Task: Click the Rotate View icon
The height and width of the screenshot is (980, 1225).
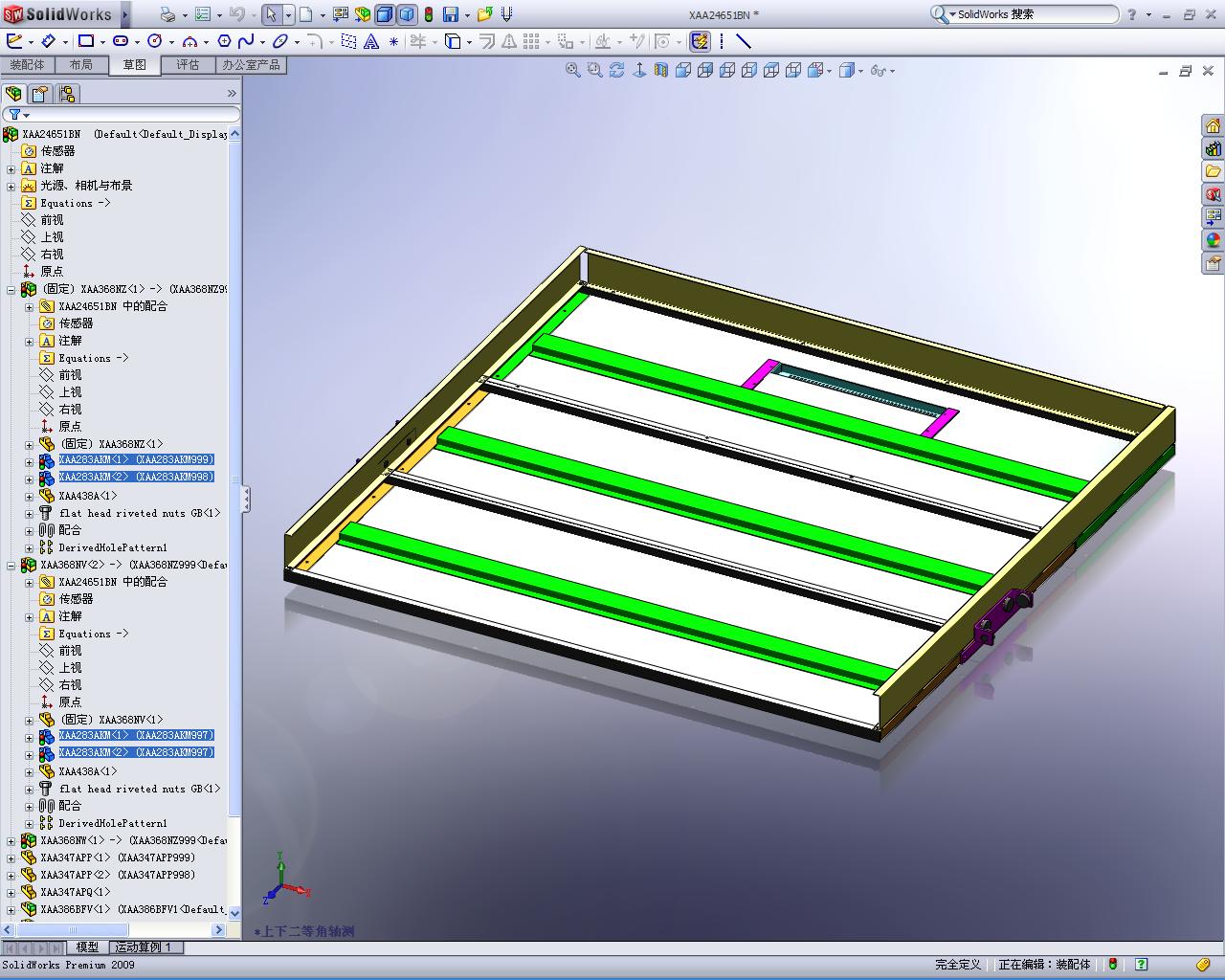Action: point(616,70)
